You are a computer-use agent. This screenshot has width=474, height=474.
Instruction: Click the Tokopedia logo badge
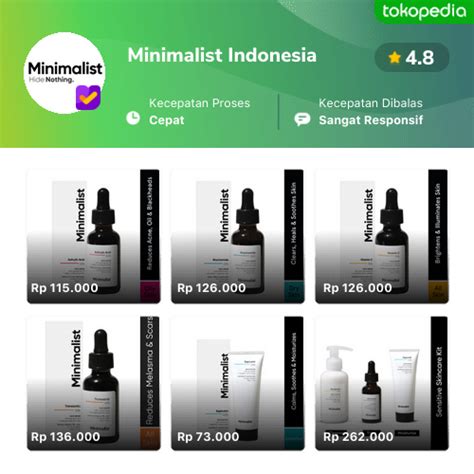(x=424, y=12)
